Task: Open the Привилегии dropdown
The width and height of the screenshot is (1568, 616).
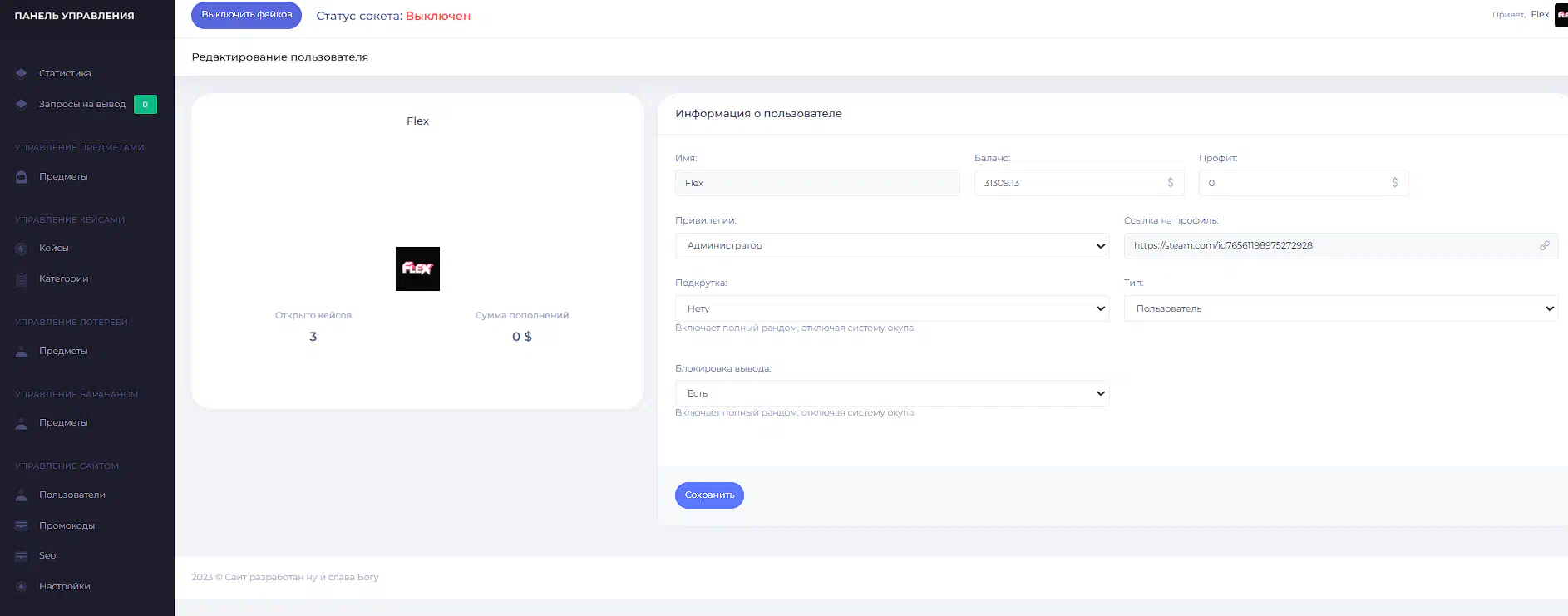Action: (891, 246)
